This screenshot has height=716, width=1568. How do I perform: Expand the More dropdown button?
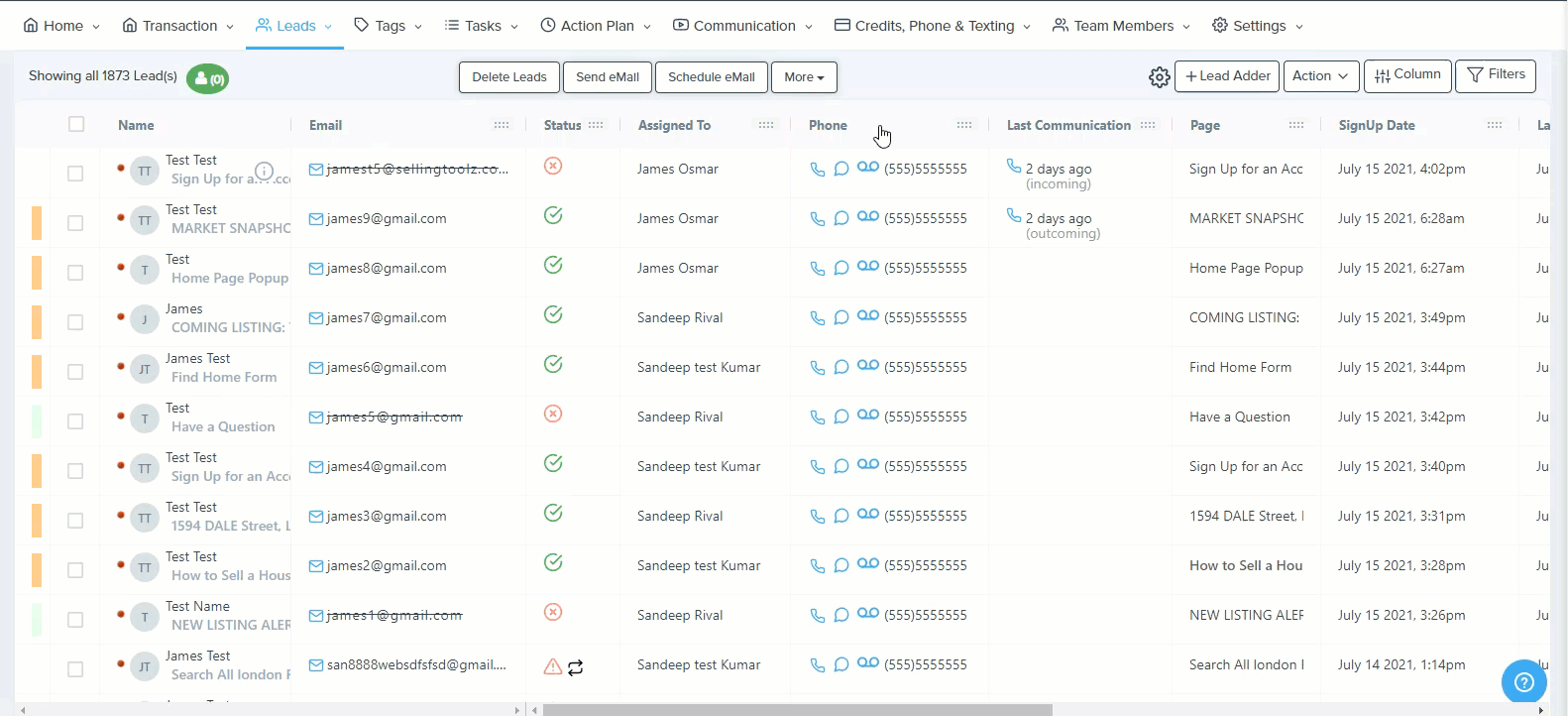tap(803, 77)
